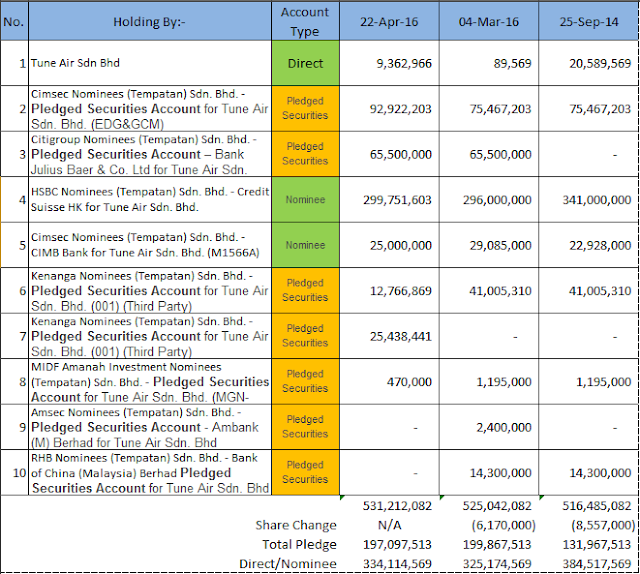Click the 'Share Change' label
The height and width of the screenshot is (574, 640).
coord(296,525)
